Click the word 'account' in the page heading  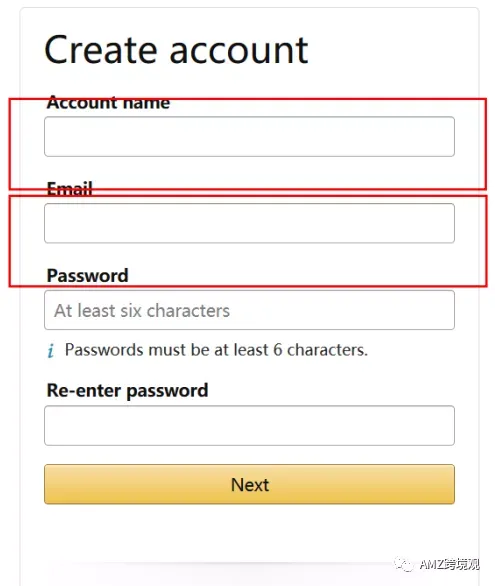point(239,50)
